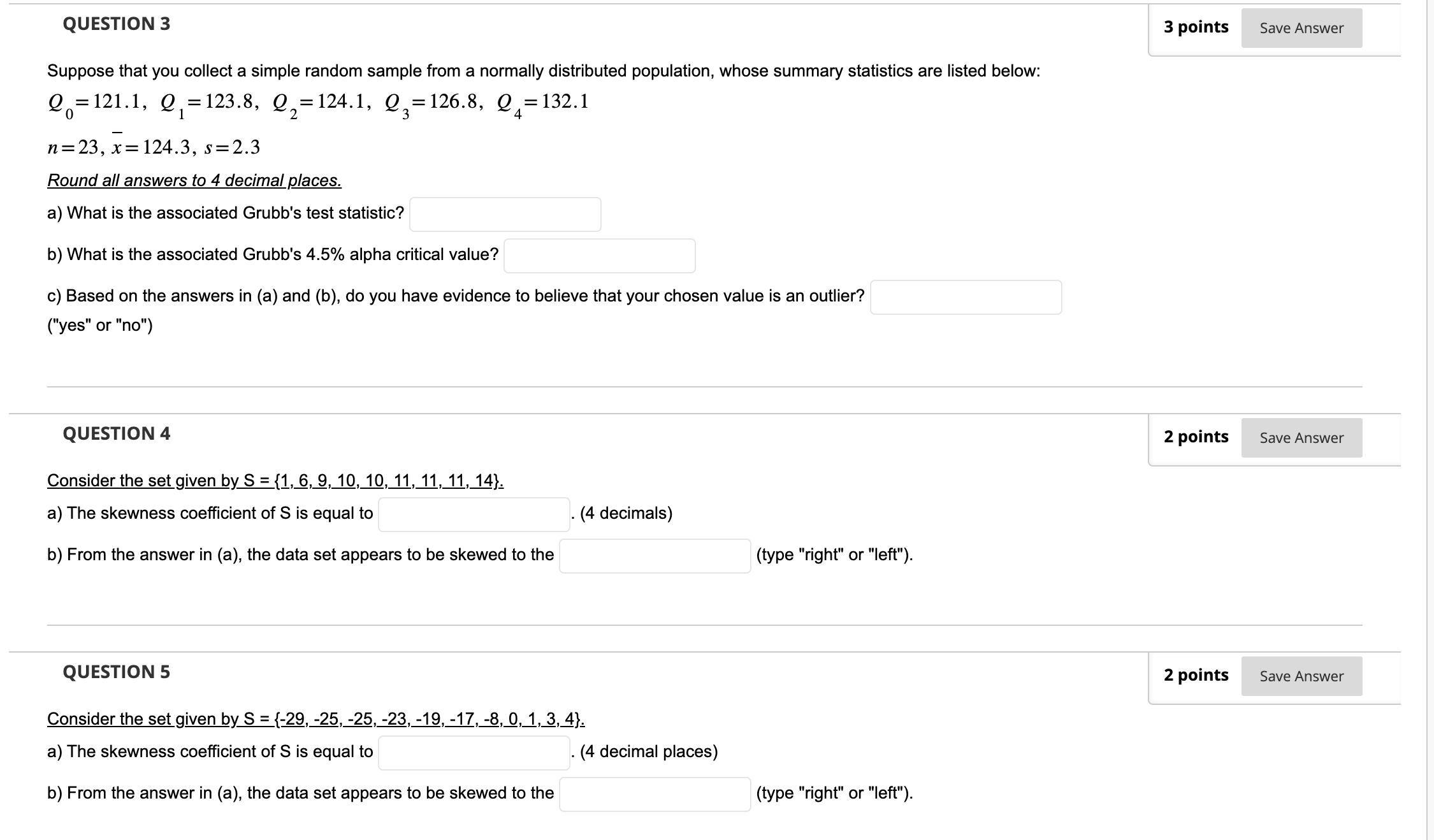Click Save Answer for Question 5
The image size is (1434, 840).
[1301, 676]
